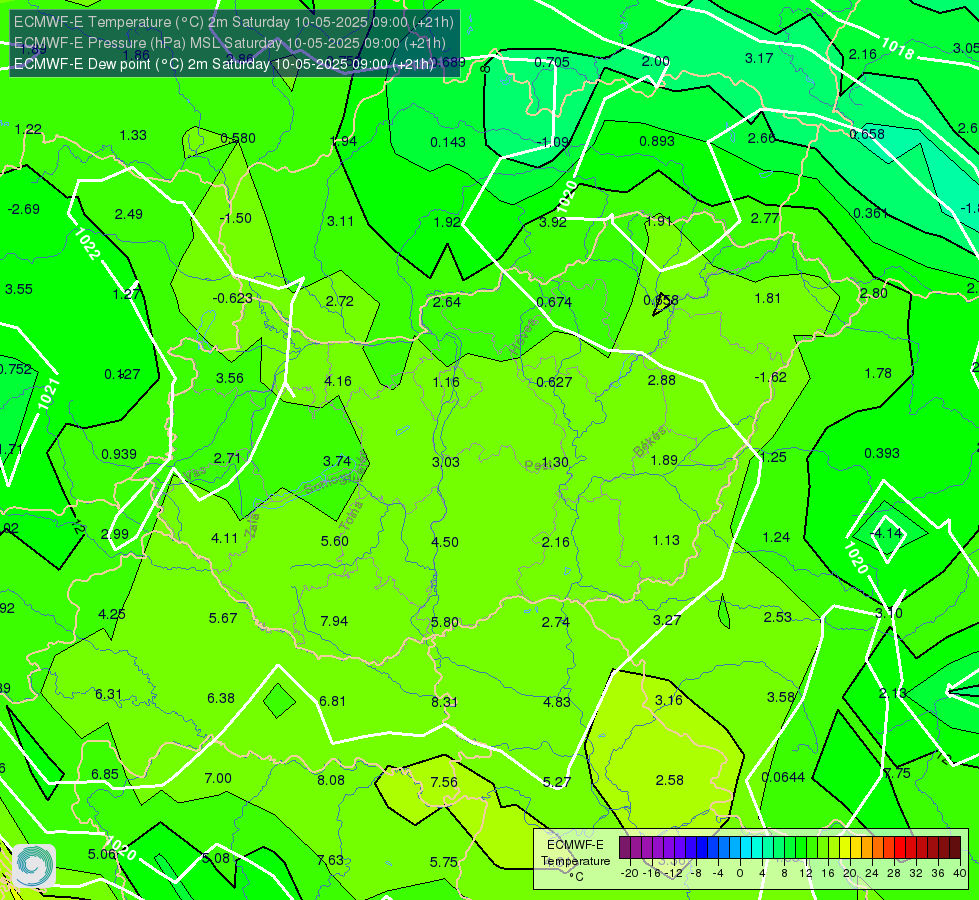Click the dew point value 3.58
979x900 pixels.
(780, 697)
